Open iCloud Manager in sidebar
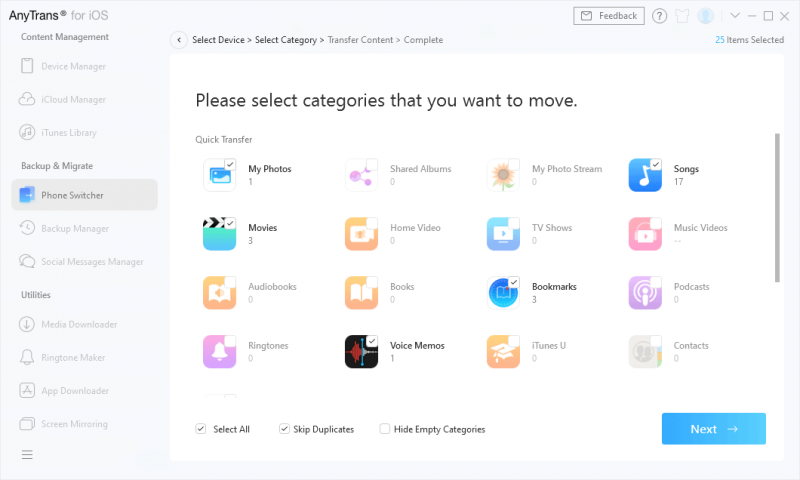 84,99
